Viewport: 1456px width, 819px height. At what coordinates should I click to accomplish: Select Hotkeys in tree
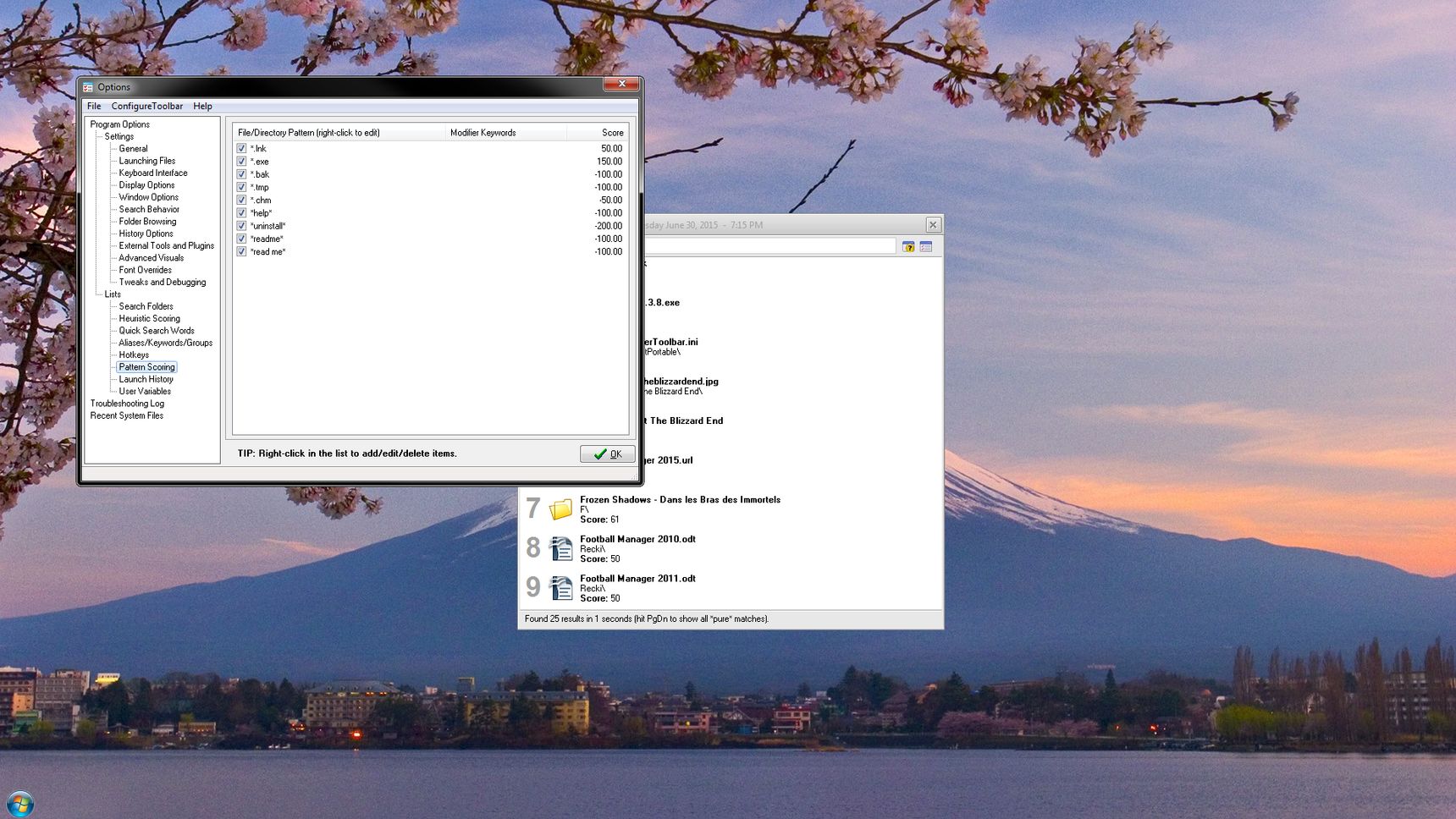point(134,355)
